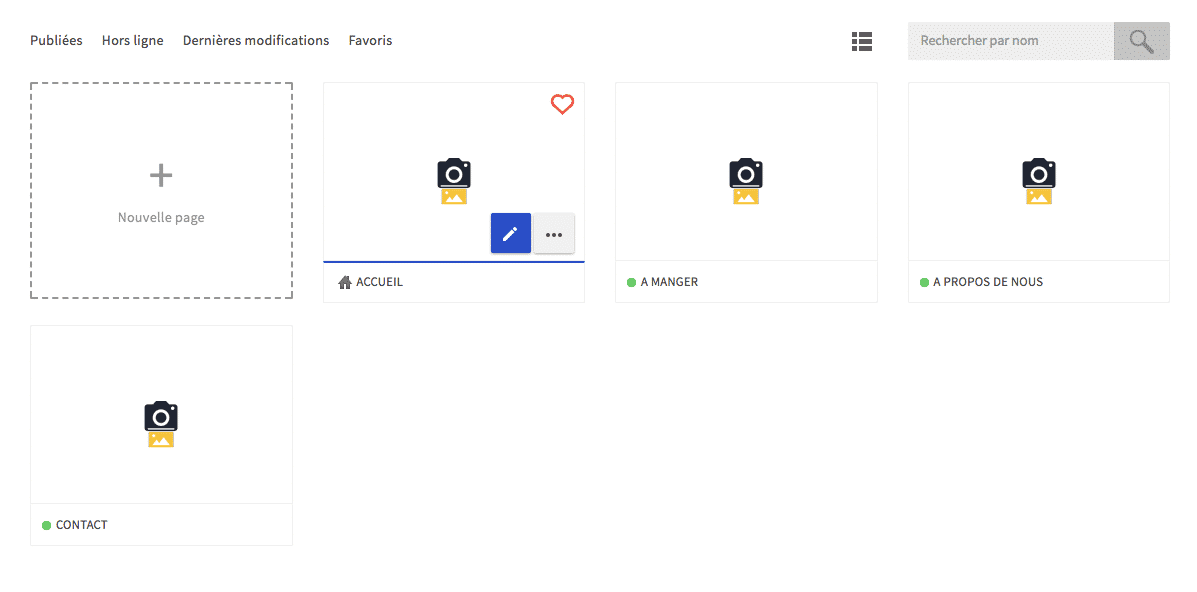Filter by Publiées pages
The width and height of the screenshot is (1197, 592).
(x=56, y=41)
